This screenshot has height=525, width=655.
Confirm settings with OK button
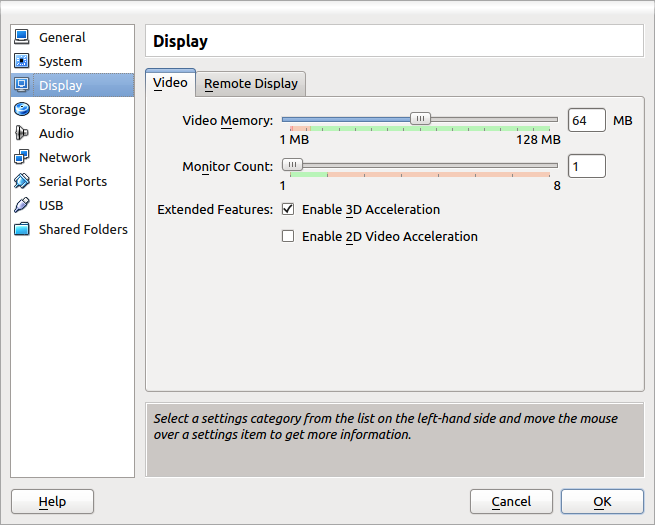tap(602, 501)
